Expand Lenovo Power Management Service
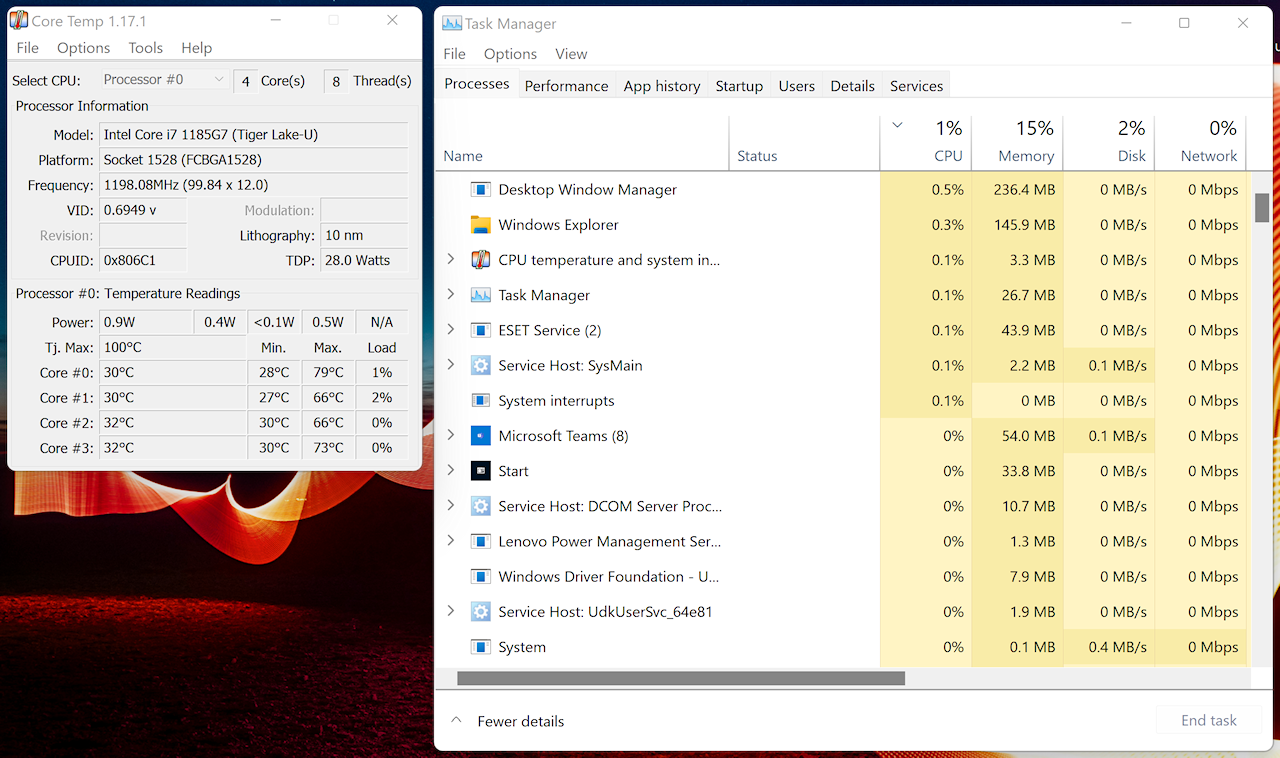The height and width of the screenshot is (758, 1280). (x=450, y=541)
